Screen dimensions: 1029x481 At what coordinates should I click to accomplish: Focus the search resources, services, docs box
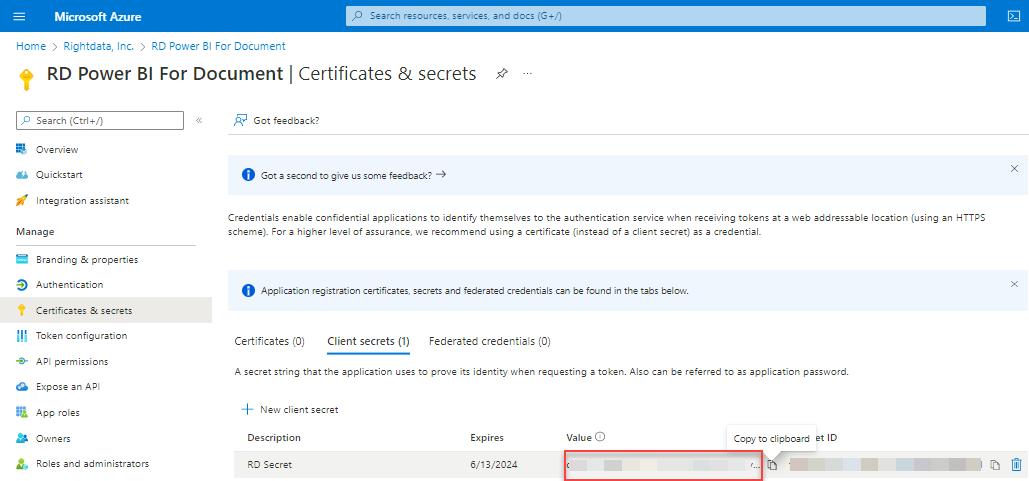665,16
